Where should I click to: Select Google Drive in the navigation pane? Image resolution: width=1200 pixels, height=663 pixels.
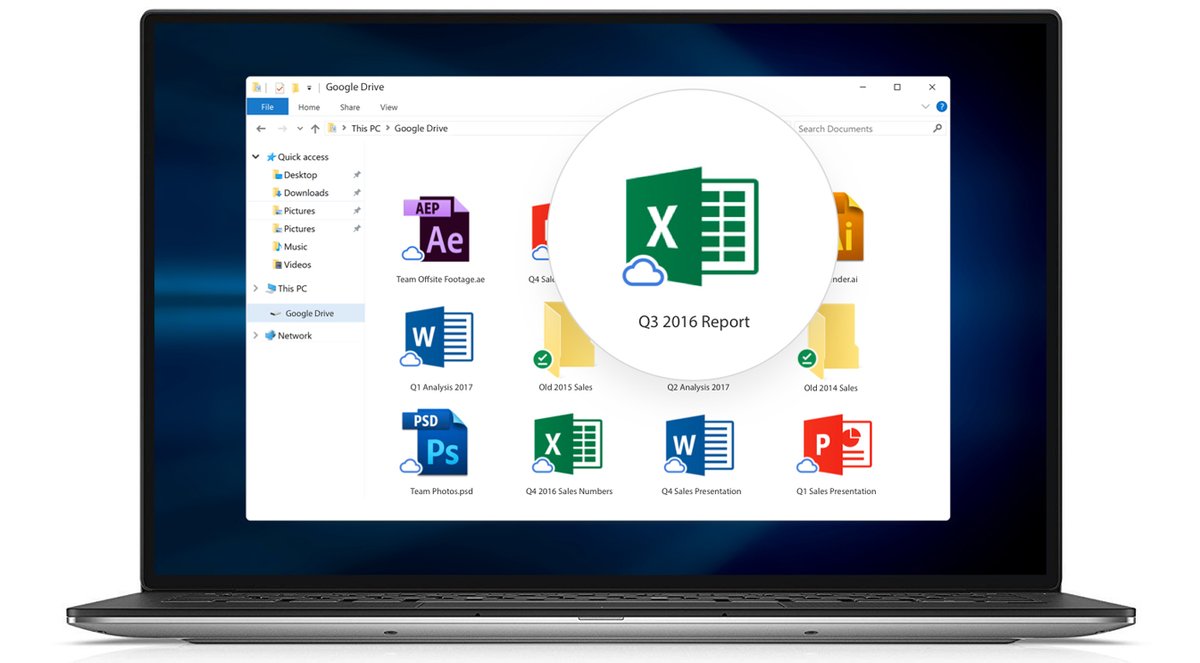[306, 313]
